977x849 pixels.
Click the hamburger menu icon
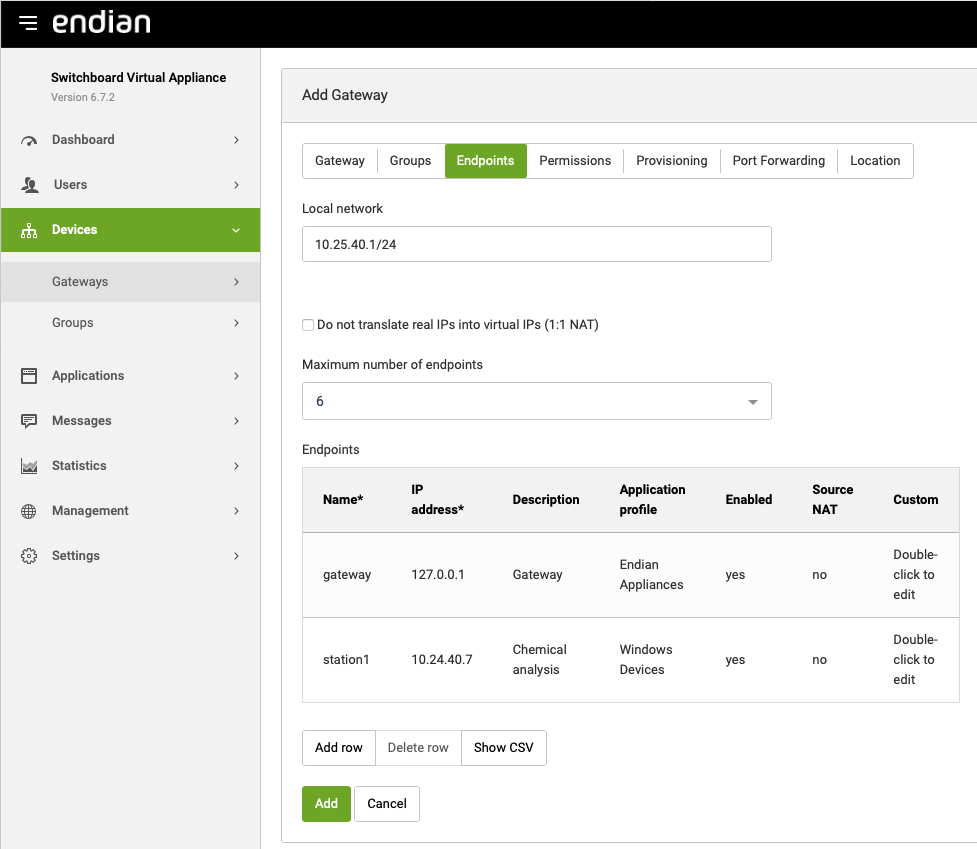tap(28, 23)
